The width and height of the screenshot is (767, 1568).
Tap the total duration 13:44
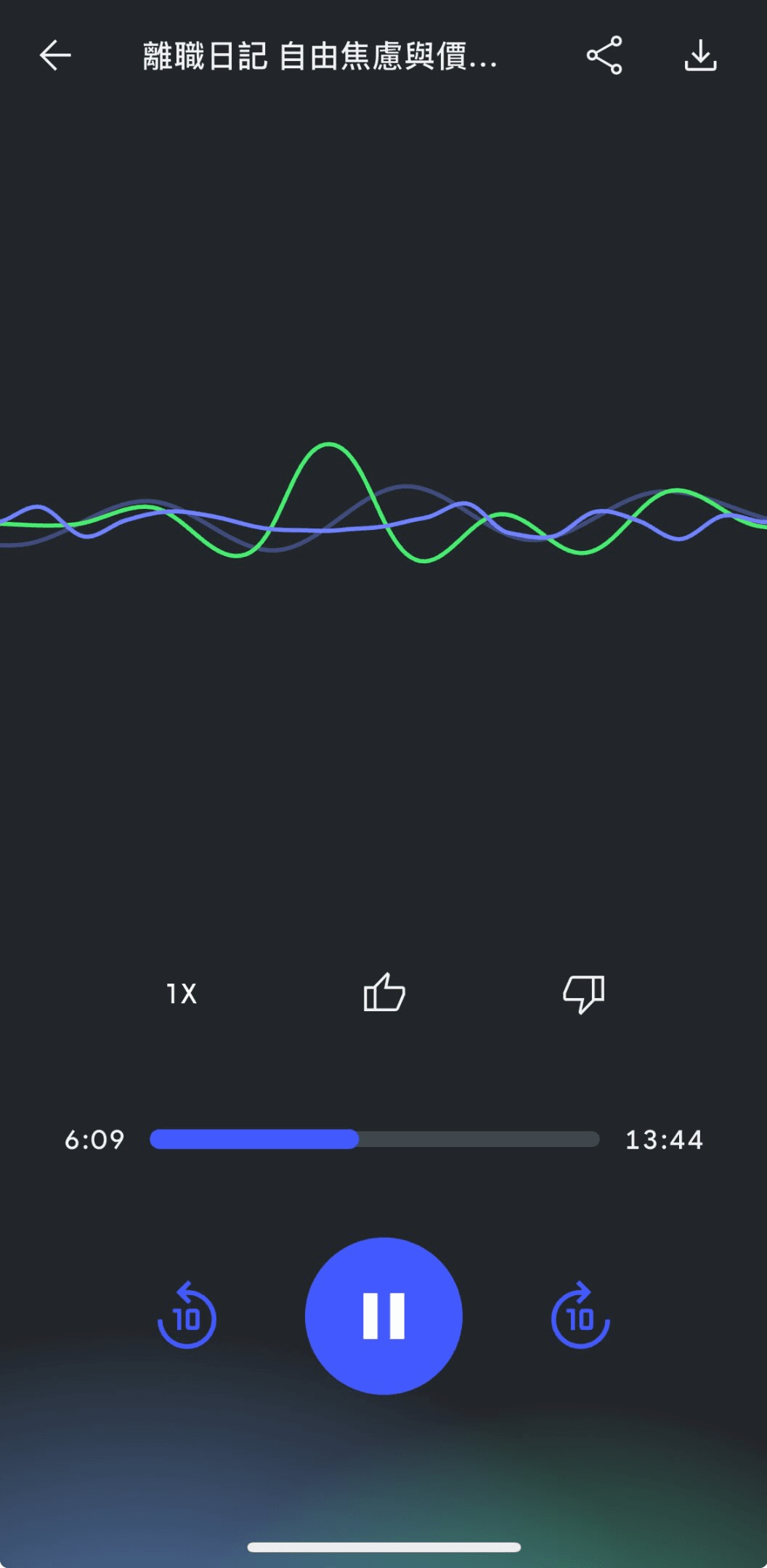point(665,1140)
